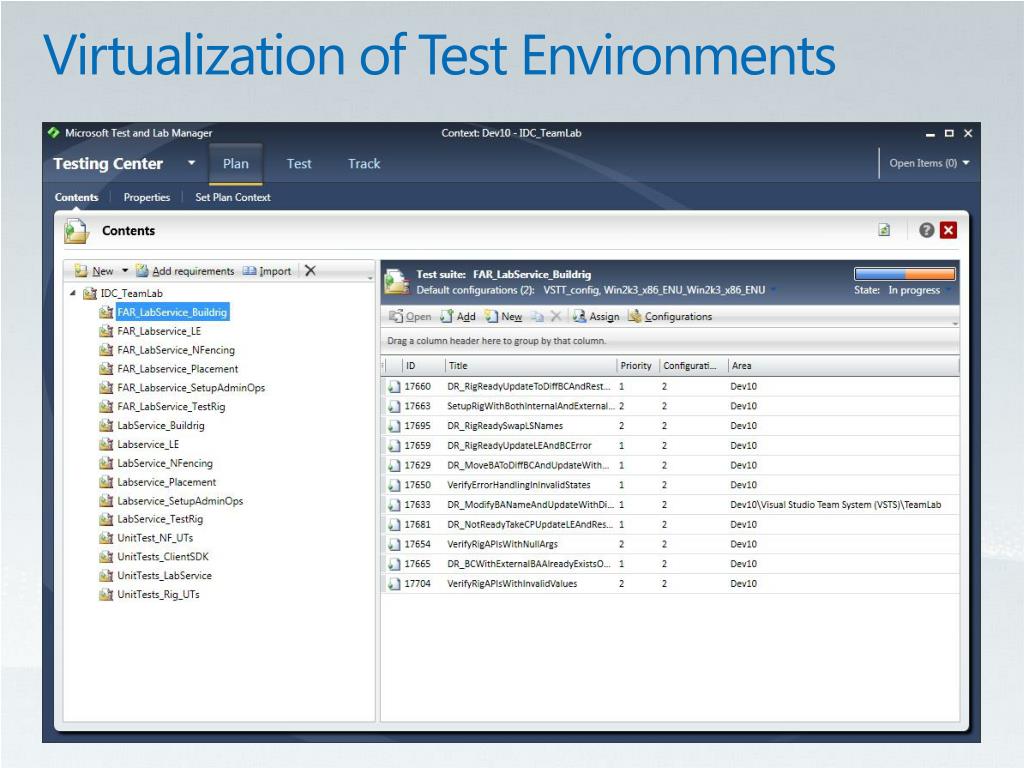Switch to the Test tab
This screenshot has height=768, width=1024.
click(x=299, y=163)
